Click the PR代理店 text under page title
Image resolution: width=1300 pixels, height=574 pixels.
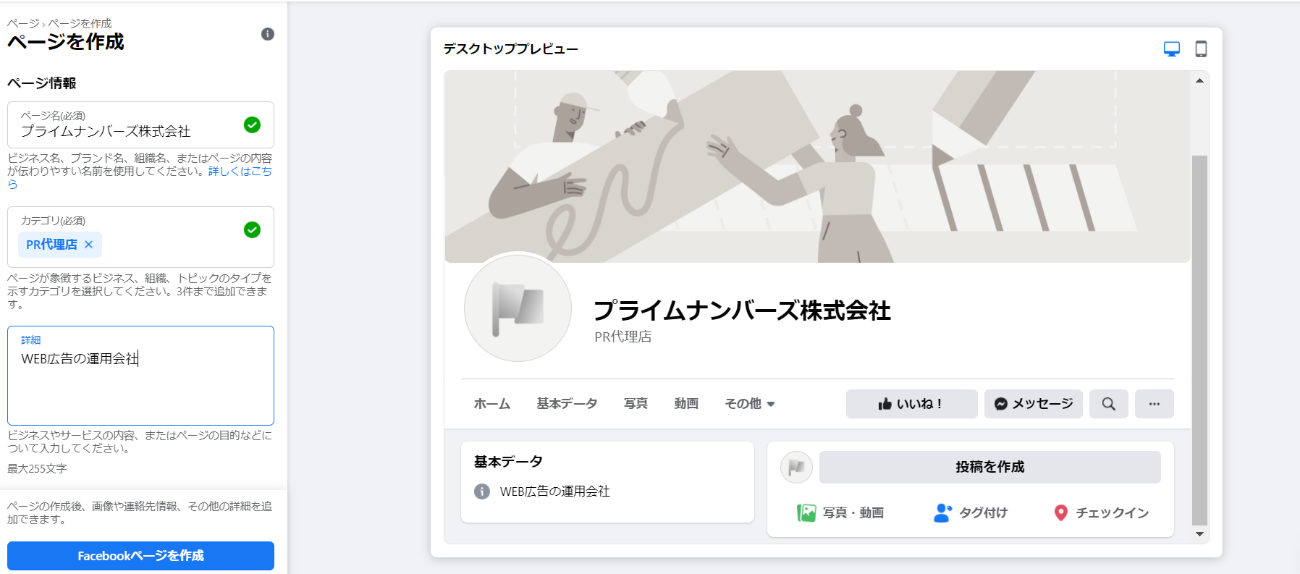[623, 337]
